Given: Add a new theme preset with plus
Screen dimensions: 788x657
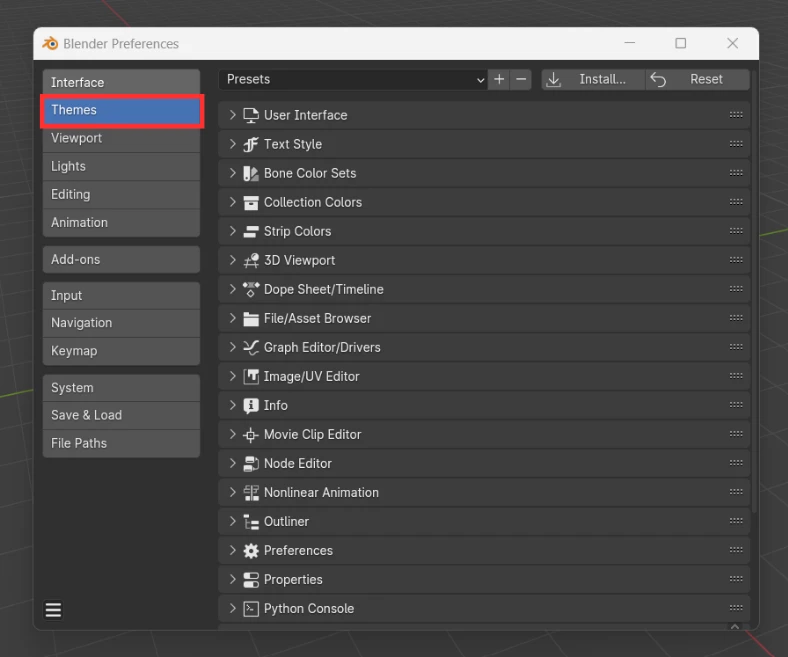Looking at the screenshot, I should pos(499,79).
